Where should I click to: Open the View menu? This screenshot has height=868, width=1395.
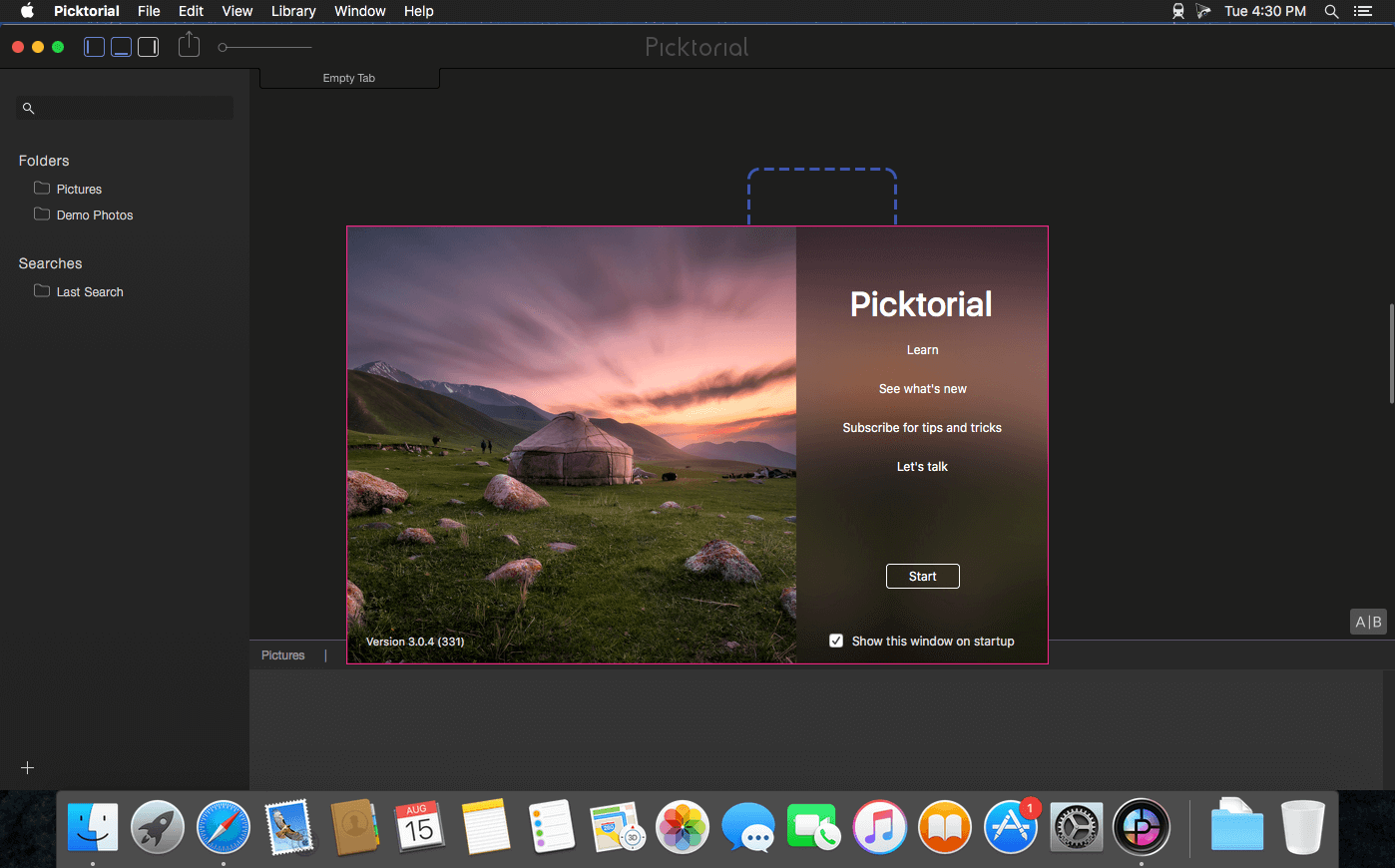pos(236,11)
